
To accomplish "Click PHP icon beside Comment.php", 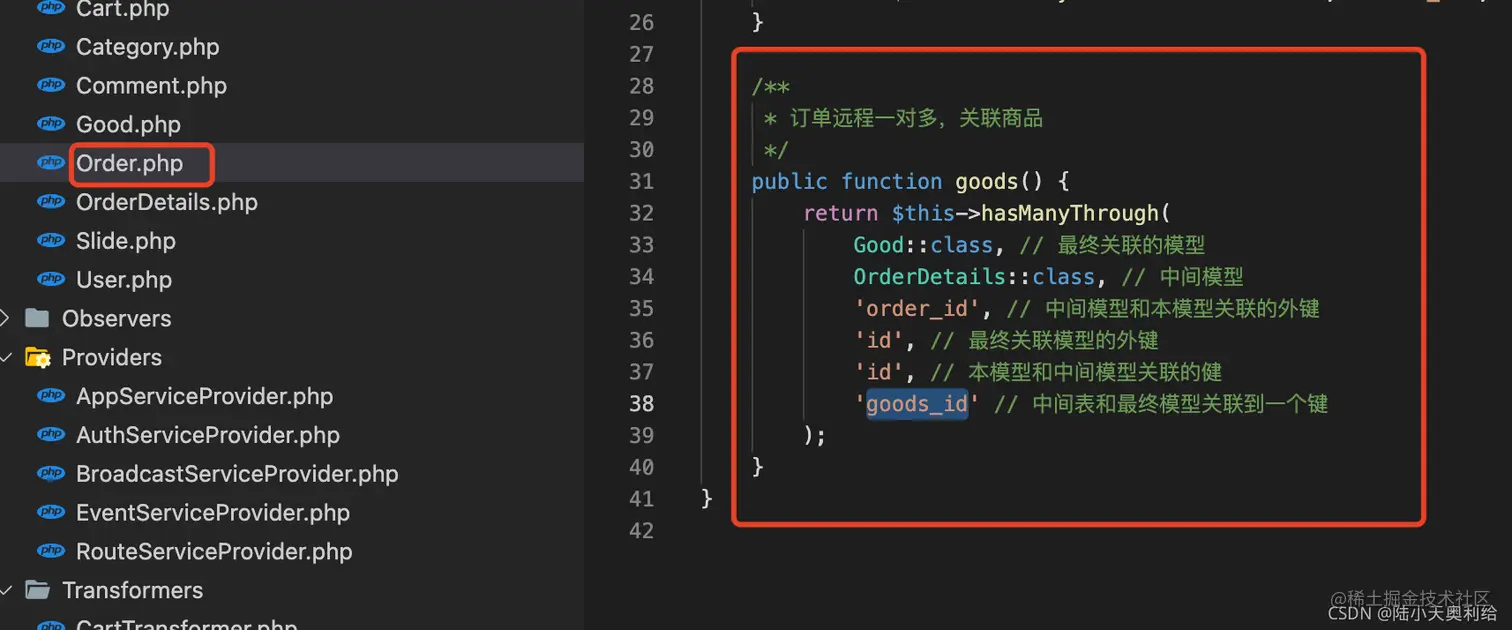I will tap(51, 86).
